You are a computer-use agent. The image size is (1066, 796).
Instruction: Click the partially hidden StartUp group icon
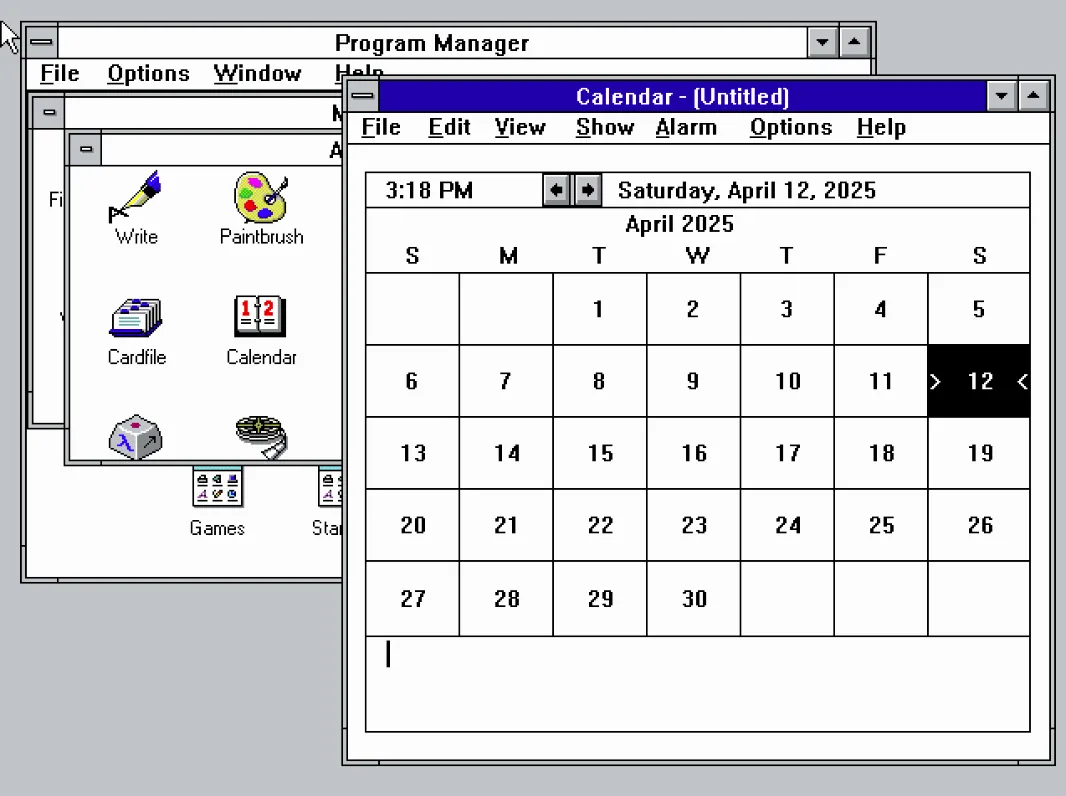(330, 488)
